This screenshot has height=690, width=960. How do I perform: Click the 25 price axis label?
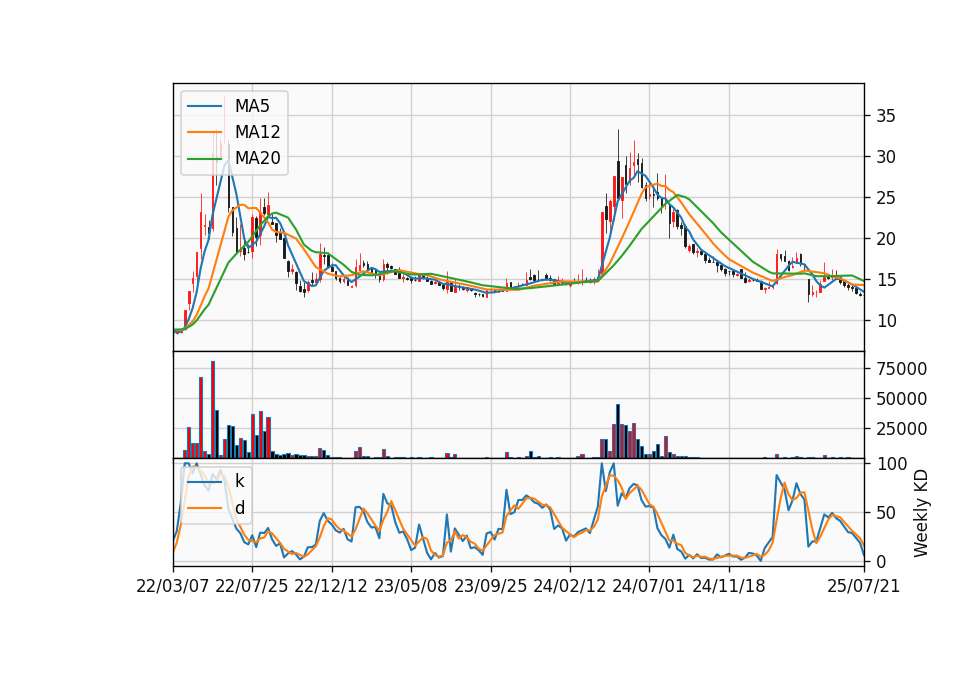pyautogui.click(x=886, y=198)
